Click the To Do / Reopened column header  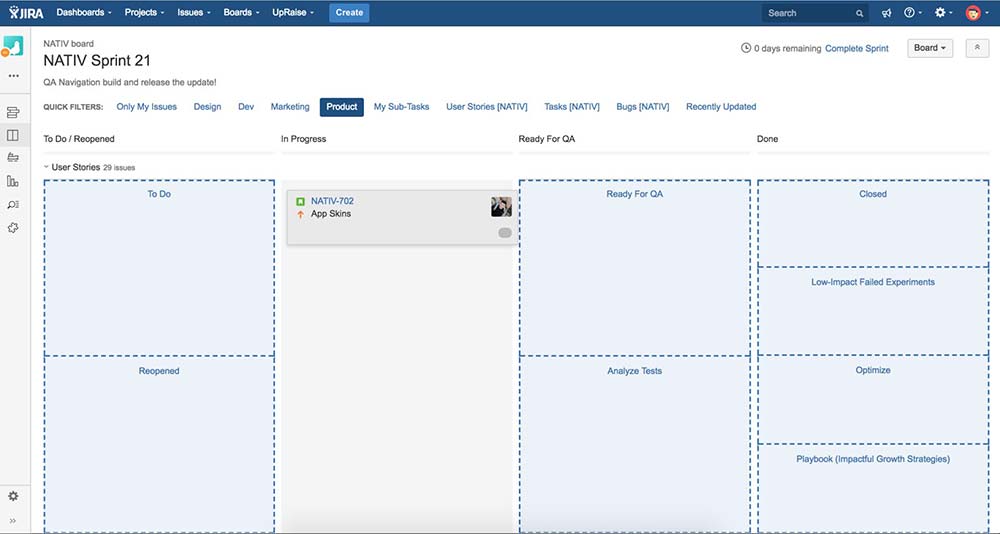(x=79, y=138)
